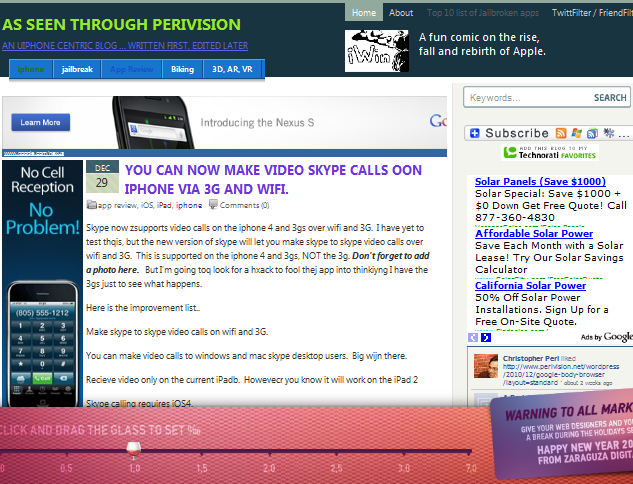Open the perivision.net google-body-browser URL
The height and width of the screenshot is (484, 633).
[x=561, y=374]
